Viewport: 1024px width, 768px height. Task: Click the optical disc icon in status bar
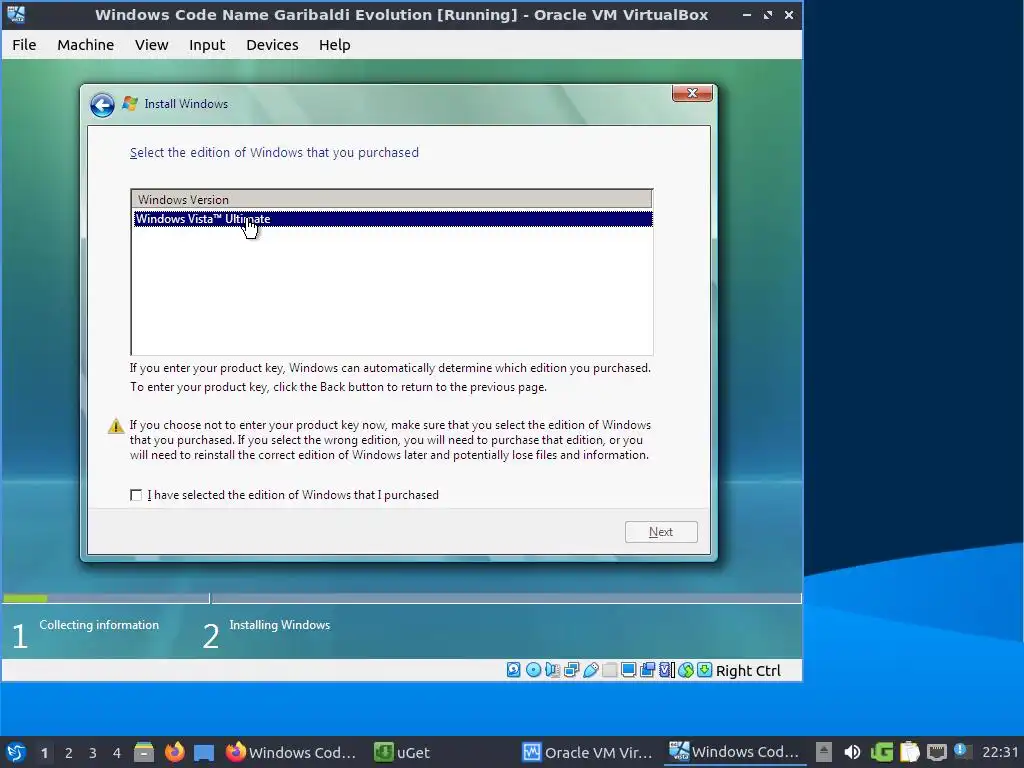[x=533, y=670]
